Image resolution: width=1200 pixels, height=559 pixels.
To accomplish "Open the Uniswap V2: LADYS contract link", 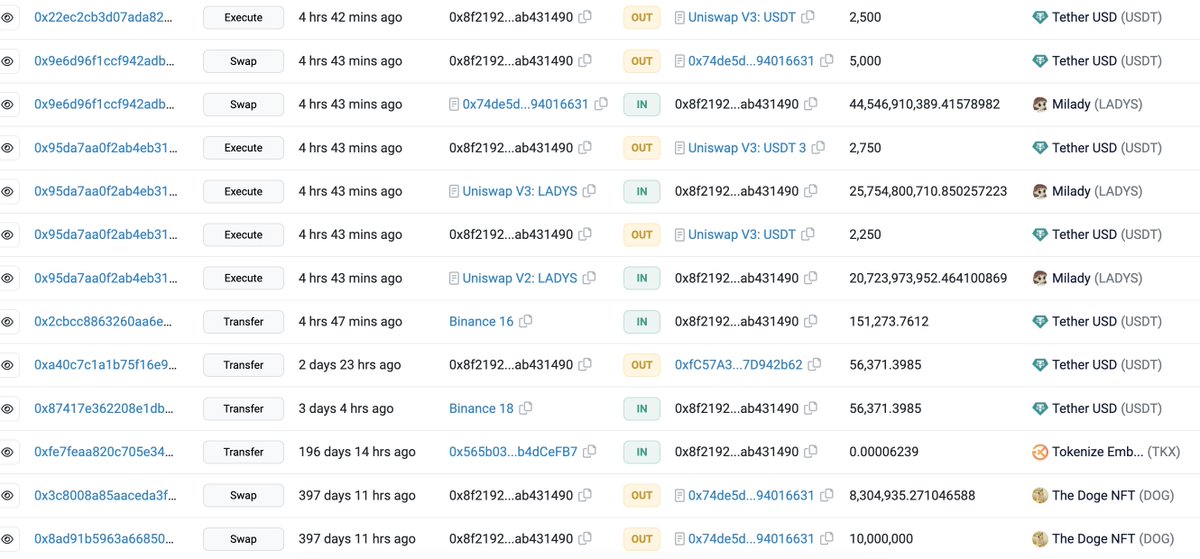I will pos(520,278).
